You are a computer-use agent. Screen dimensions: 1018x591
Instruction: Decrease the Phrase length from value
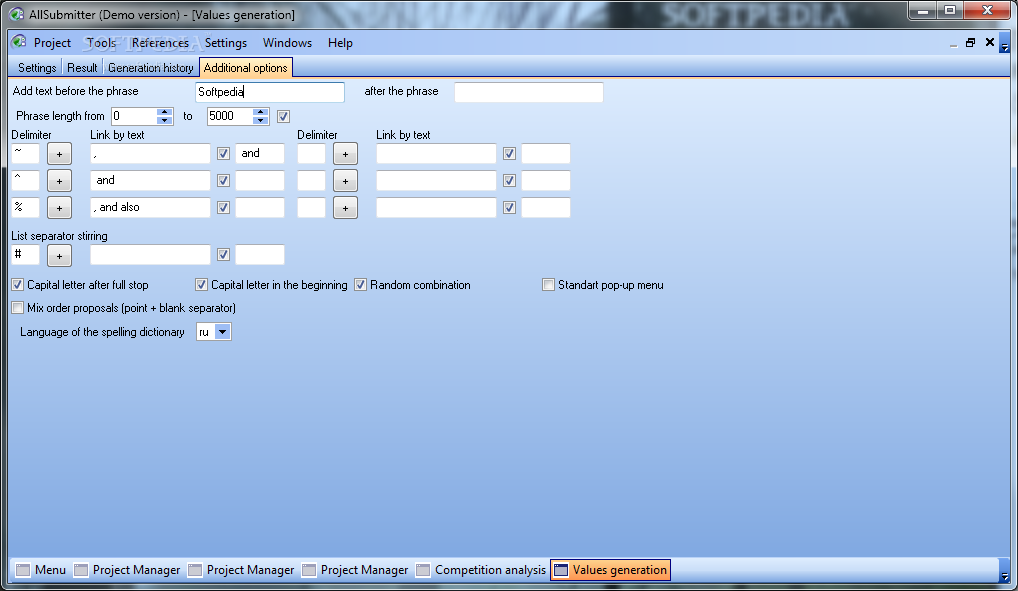pyautogui.click(x=165, y=121)
